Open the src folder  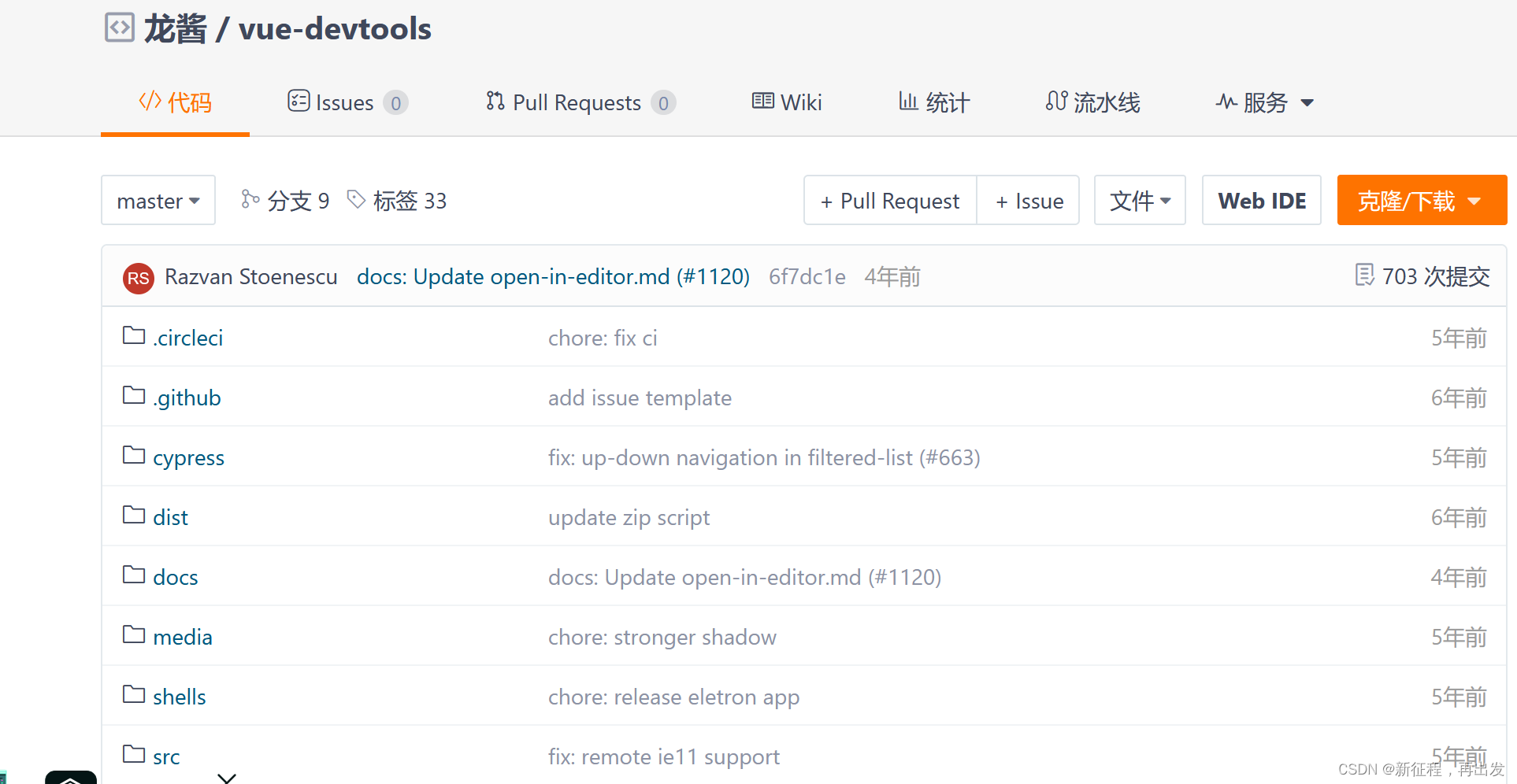pos(166,756)
